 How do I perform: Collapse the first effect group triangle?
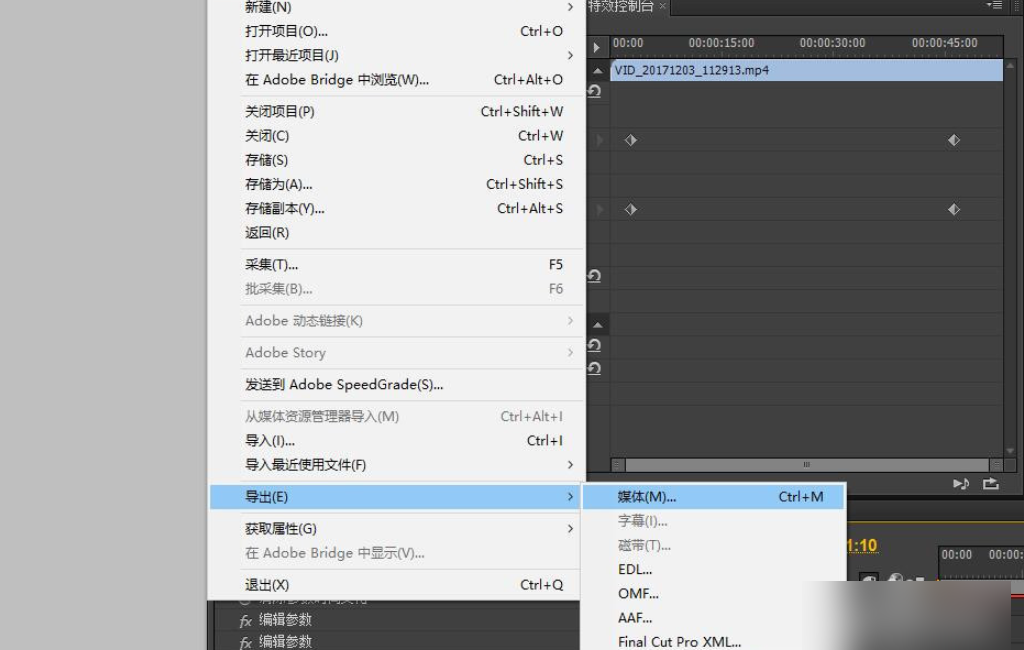[x=598, y=71]
